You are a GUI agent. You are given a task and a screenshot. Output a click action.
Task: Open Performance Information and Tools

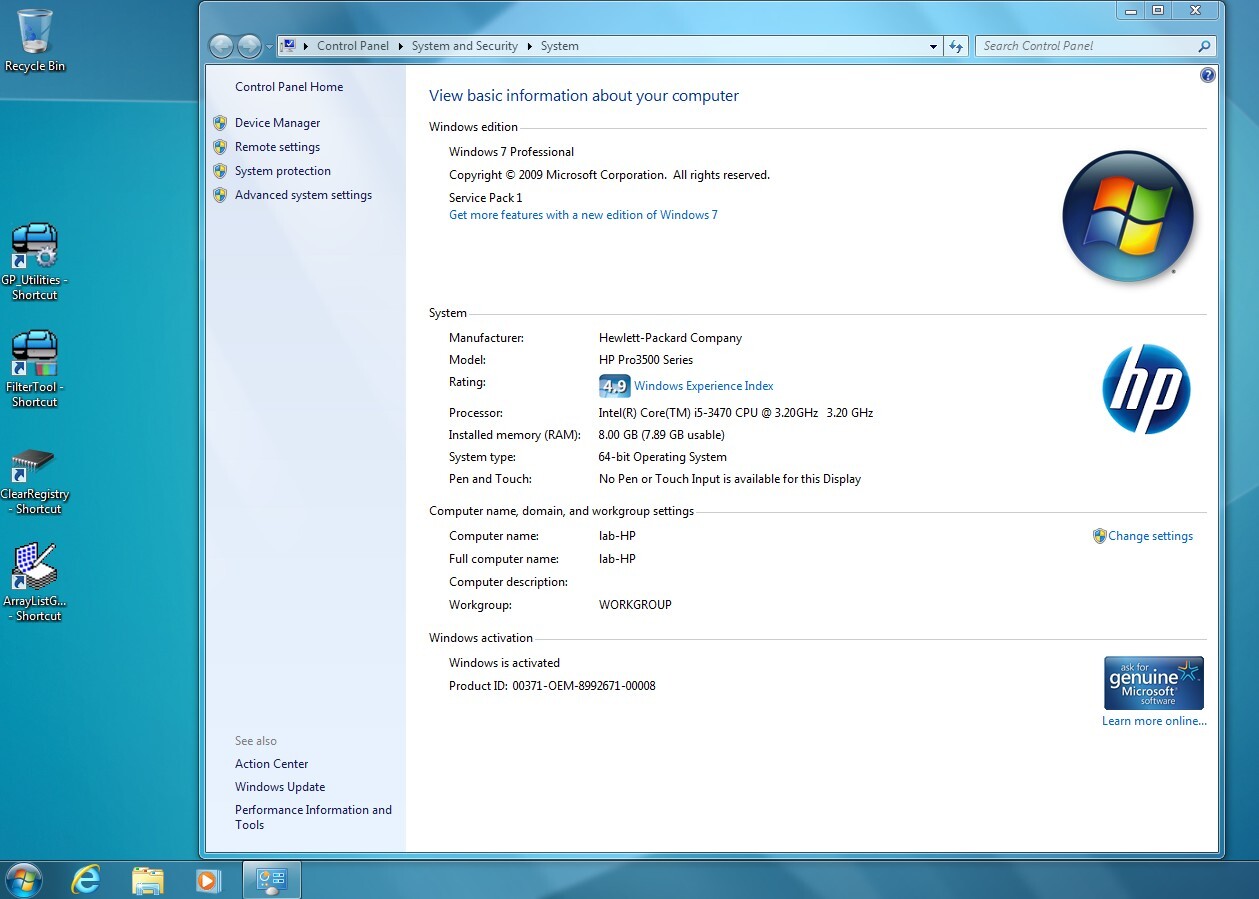313,817
